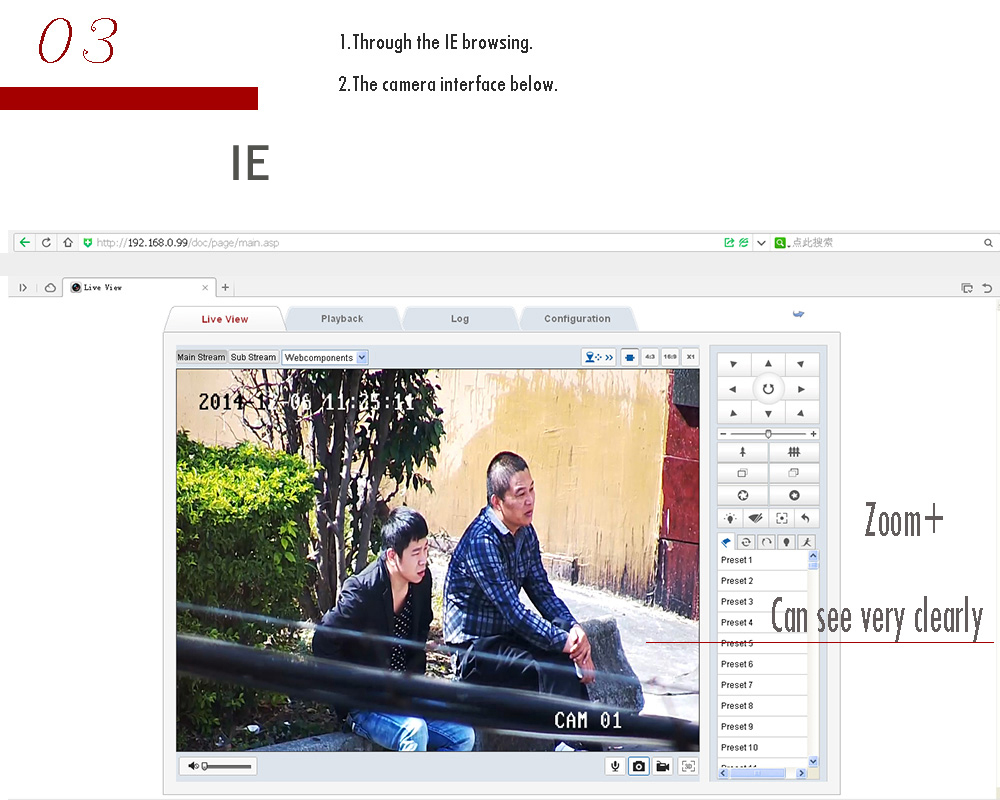Activate the wiper icon

(756, 518)
